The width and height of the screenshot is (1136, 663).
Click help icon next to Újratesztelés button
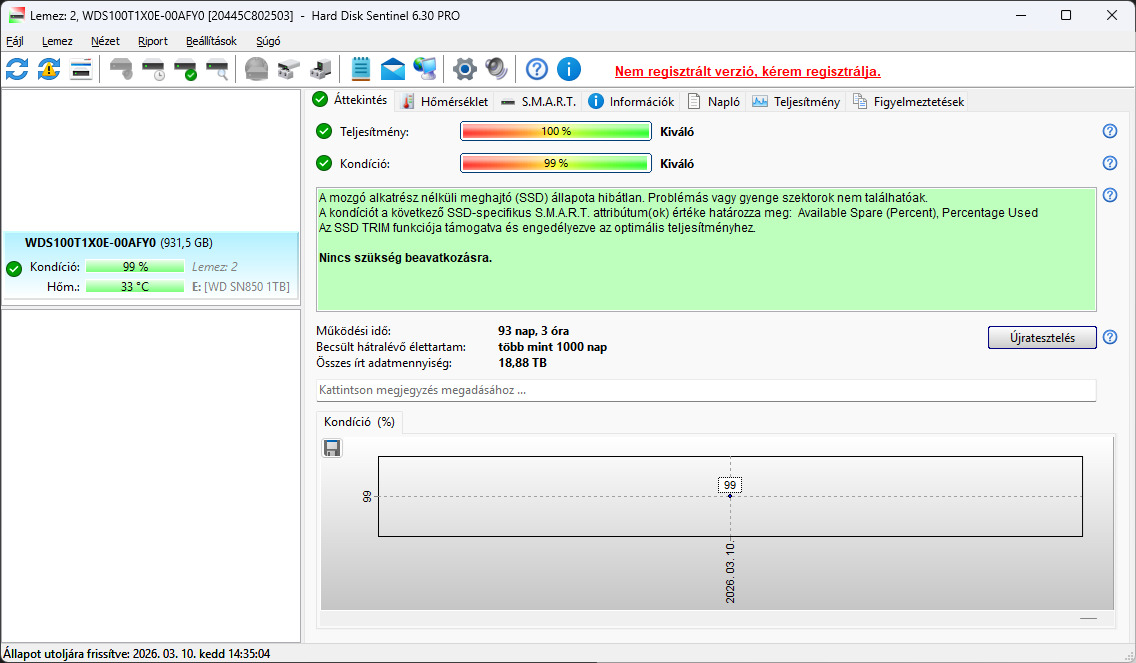coord(1110,337)
